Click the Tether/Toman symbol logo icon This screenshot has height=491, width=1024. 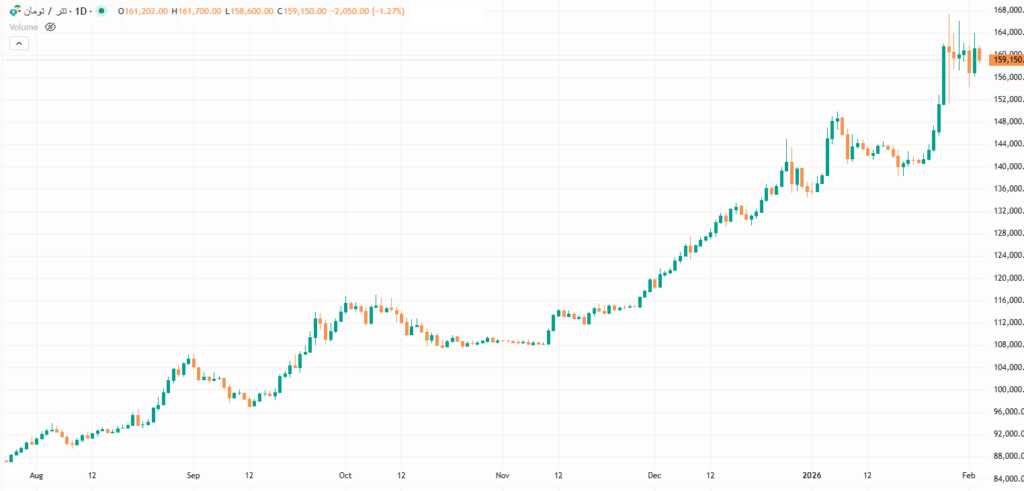click(14, 12)
